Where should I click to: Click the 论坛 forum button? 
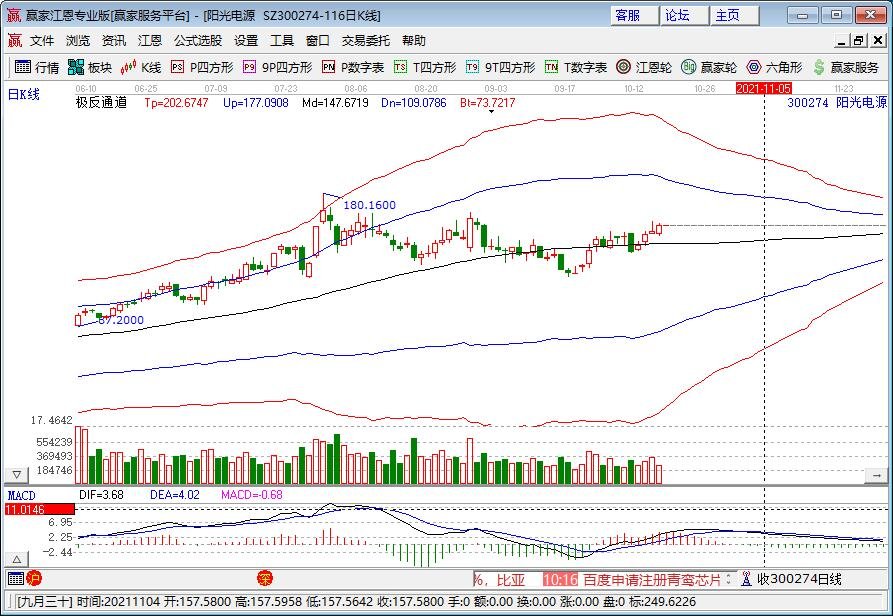click(678, 15)
